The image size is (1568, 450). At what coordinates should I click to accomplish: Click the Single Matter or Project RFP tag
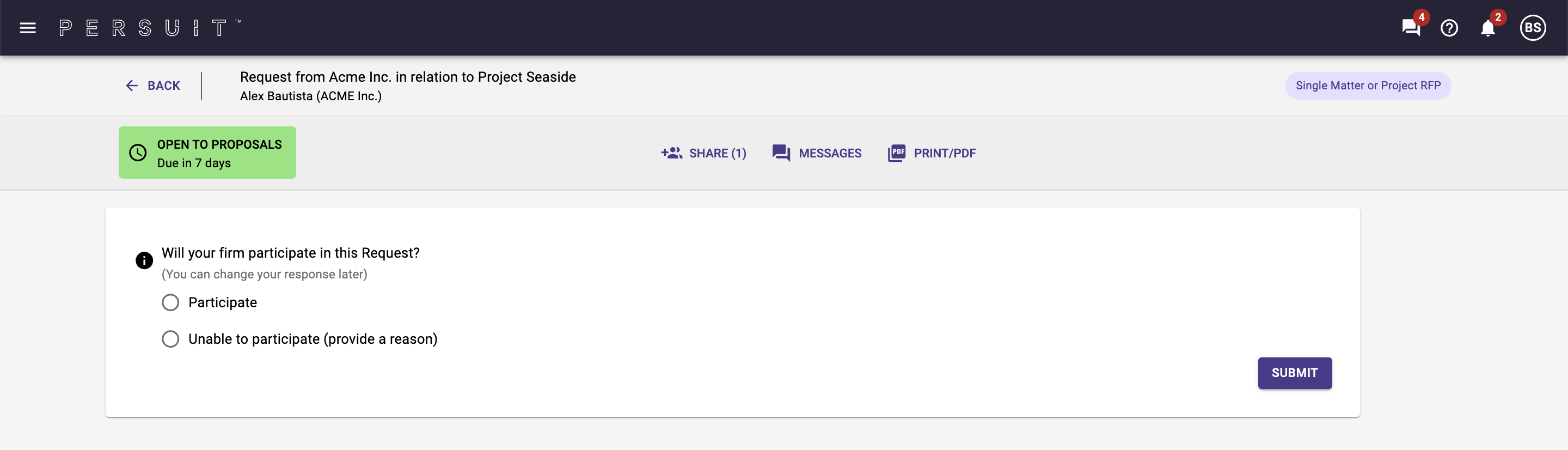[x=1368, y=86]
